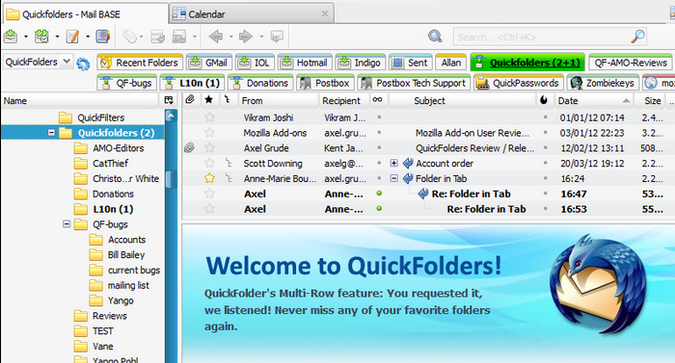Unstar the Anne-Marie Bou... message
Viewport: 675px width, 363px height.
(x=209, y=178)
